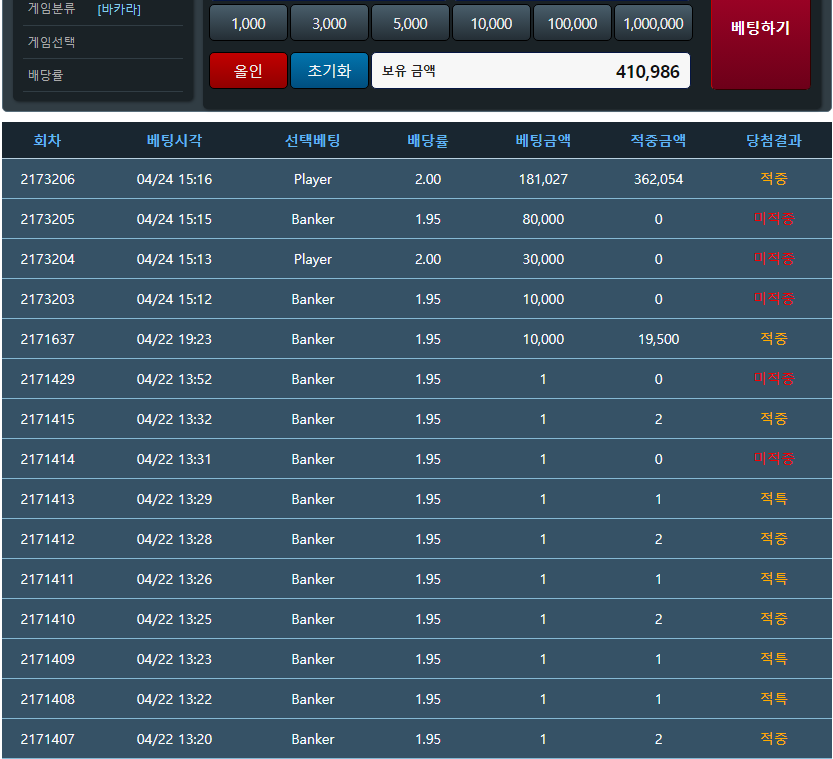Click the bet time 04/22 13:32
This screenshot has width=833, height=759.
174,419
